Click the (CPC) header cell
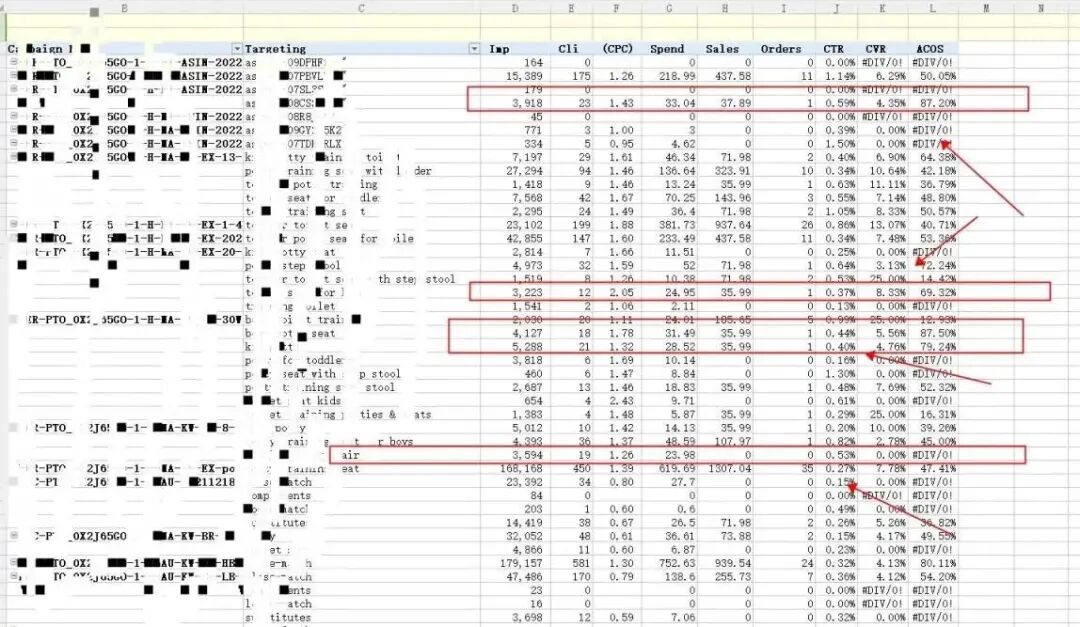Viewport: 1080px width, 627px height. pyautogui.click(x=617, y=49)
